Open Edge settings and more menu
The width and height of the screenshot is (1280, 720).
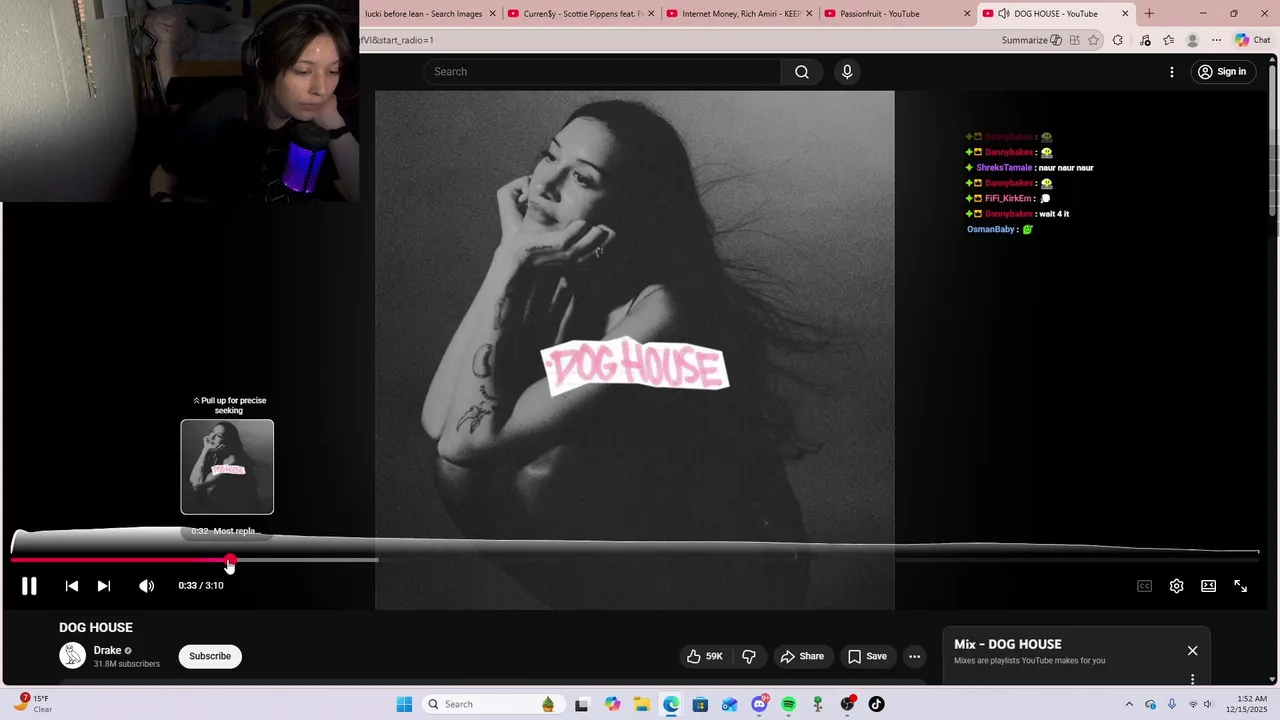(x=1217, y=40)
